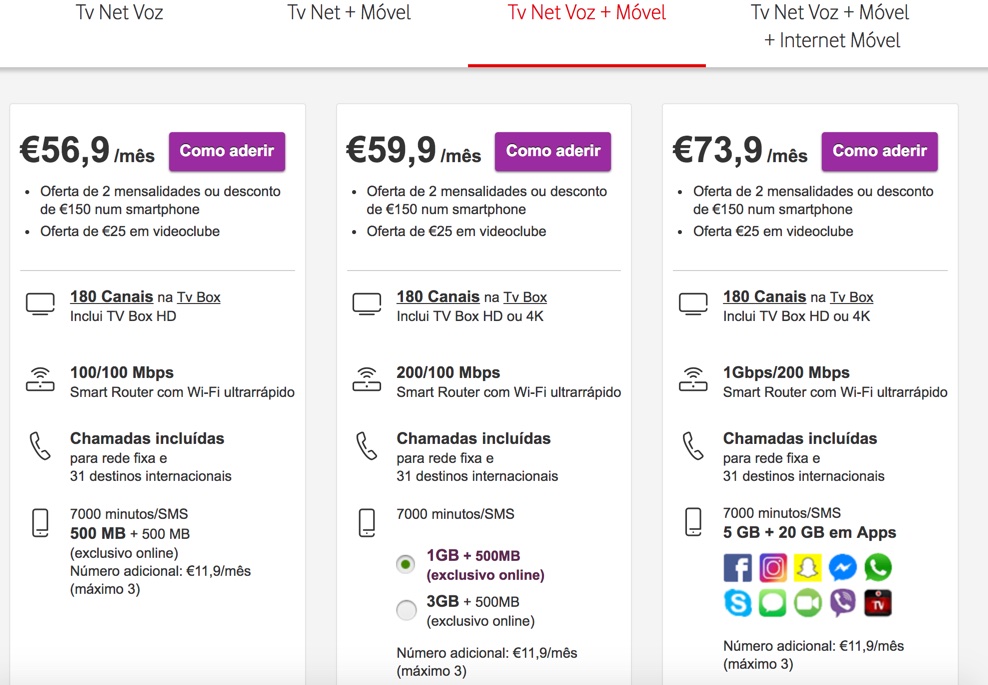988x685 pixels.
Task: Click the Facebook icon in the €73,9 plan
Action: pyautogui.click(x=737, y=567)
